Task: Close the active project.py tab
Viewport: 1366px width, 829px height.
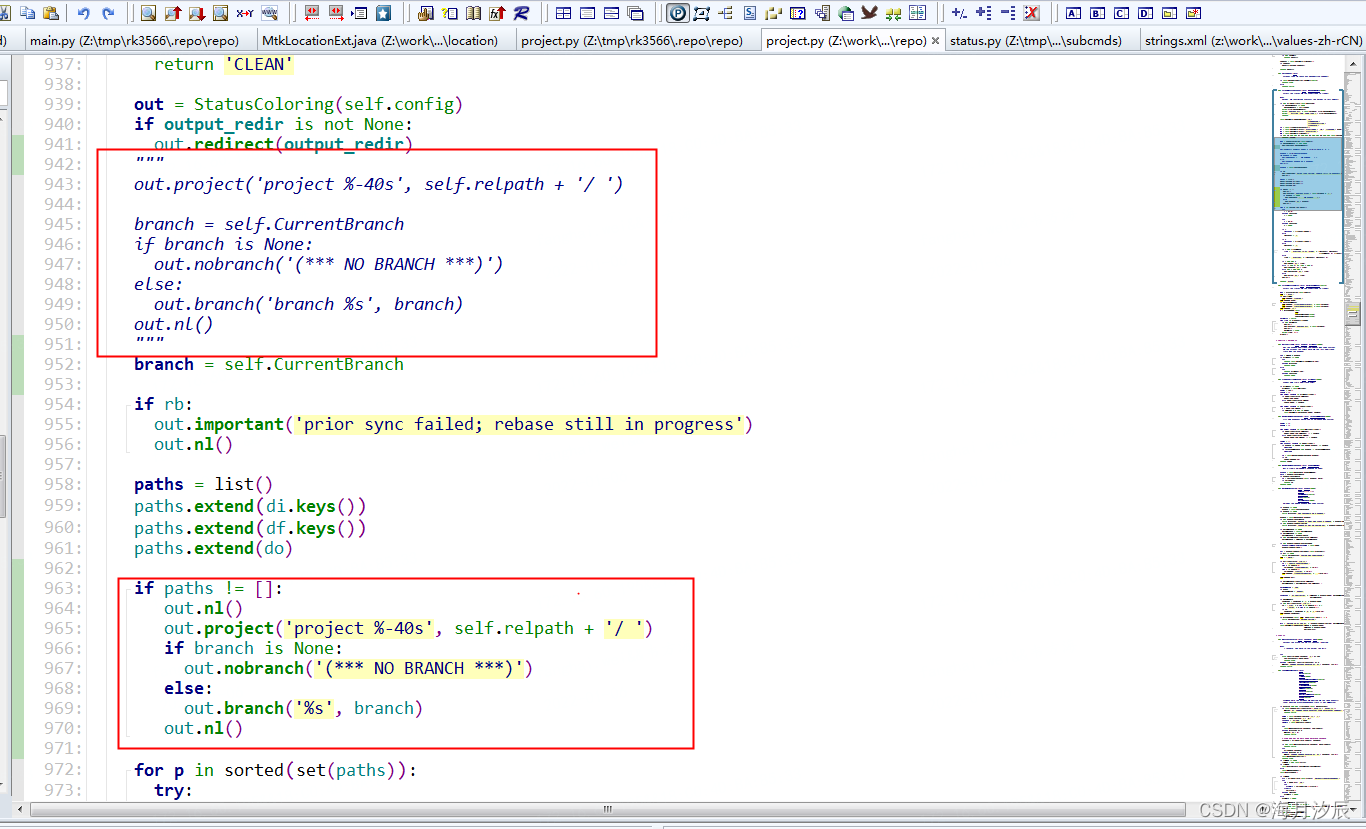Action: tap(935, 41)
